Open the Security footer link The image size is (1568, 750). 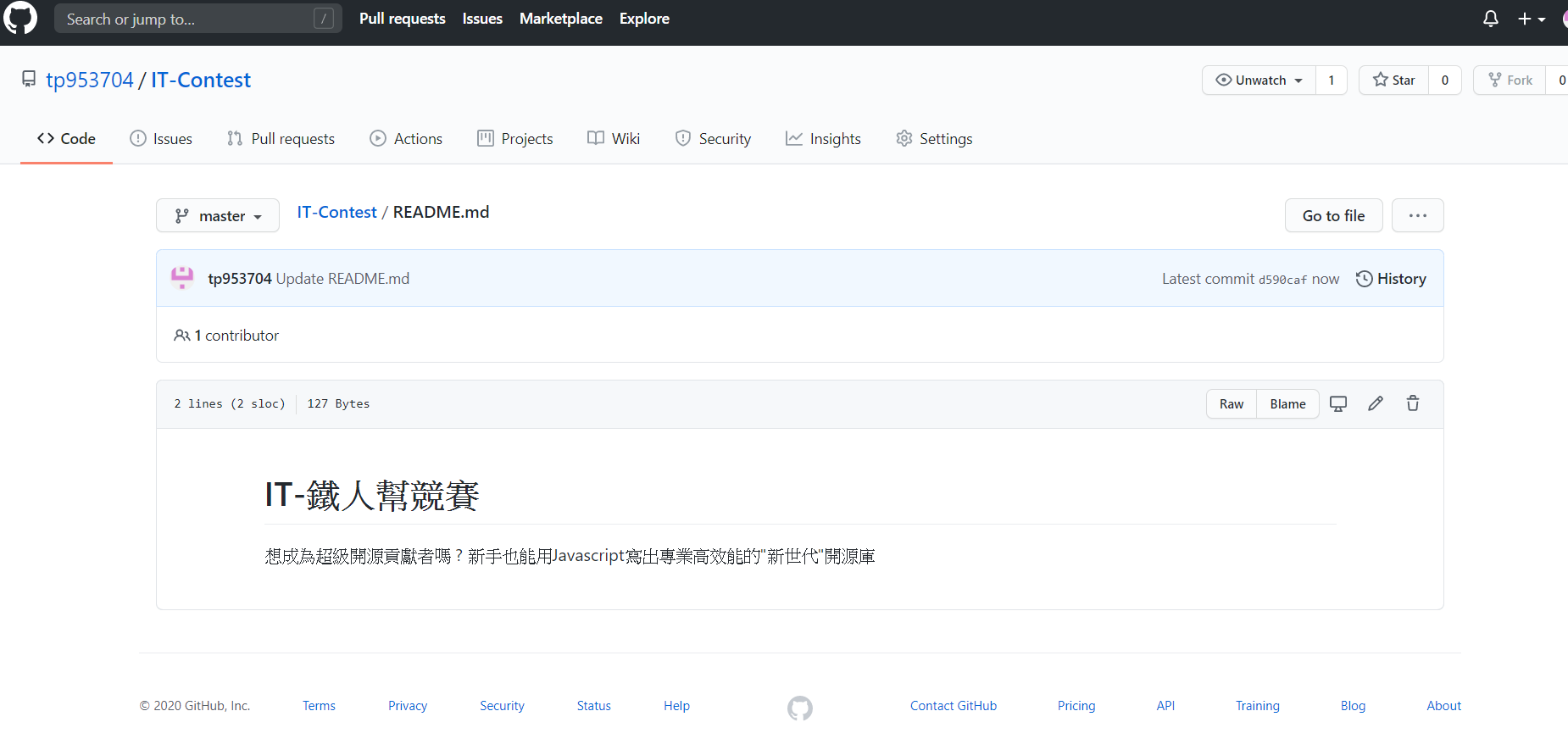[x=502, y=706]
